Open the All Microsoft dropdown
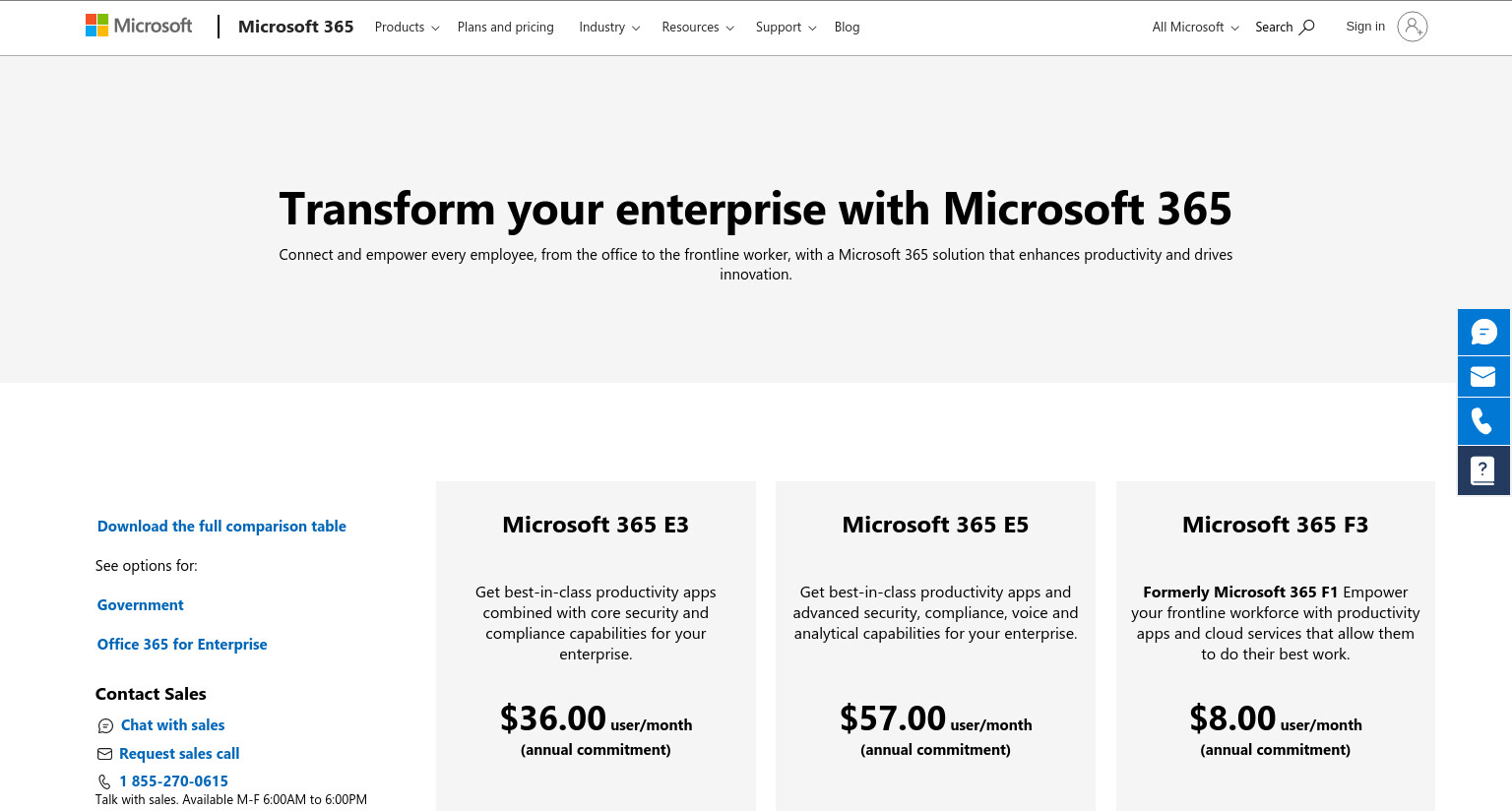 click(1195, 27)
